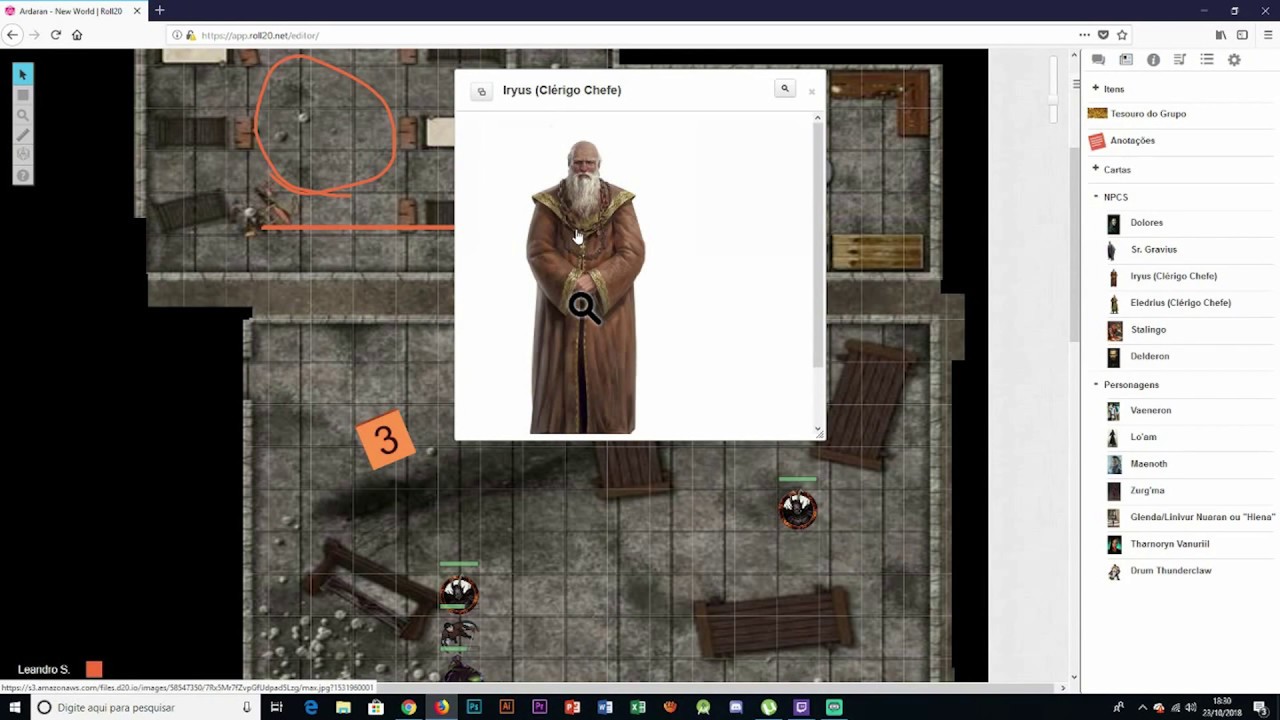Image resolution: width=1280 pixels, height=720 pixels.
Task: Open the My Settings gear tab
Action: (1234, 60)
